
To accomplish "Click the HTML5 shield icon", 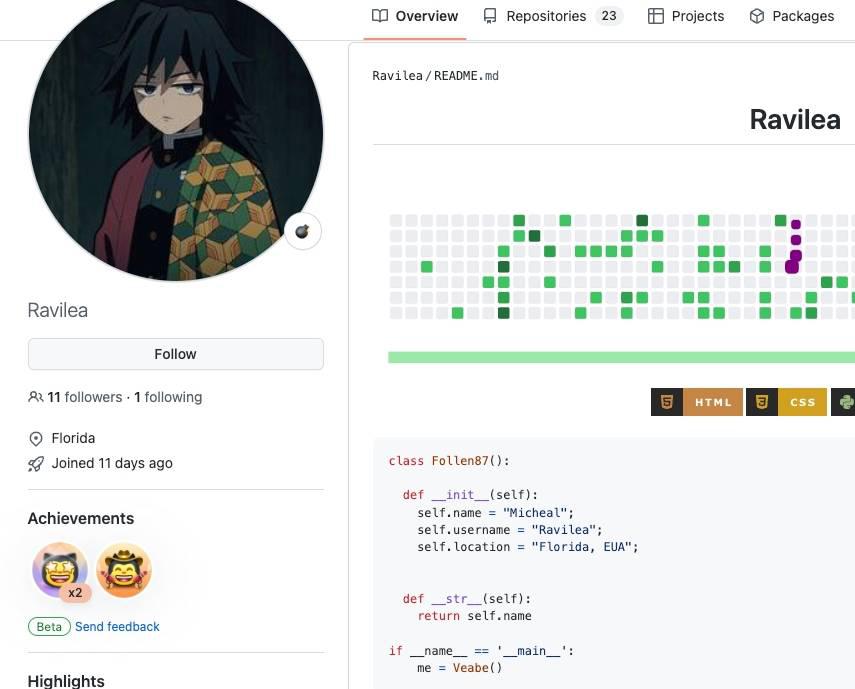I will click(x=667, y=402).
